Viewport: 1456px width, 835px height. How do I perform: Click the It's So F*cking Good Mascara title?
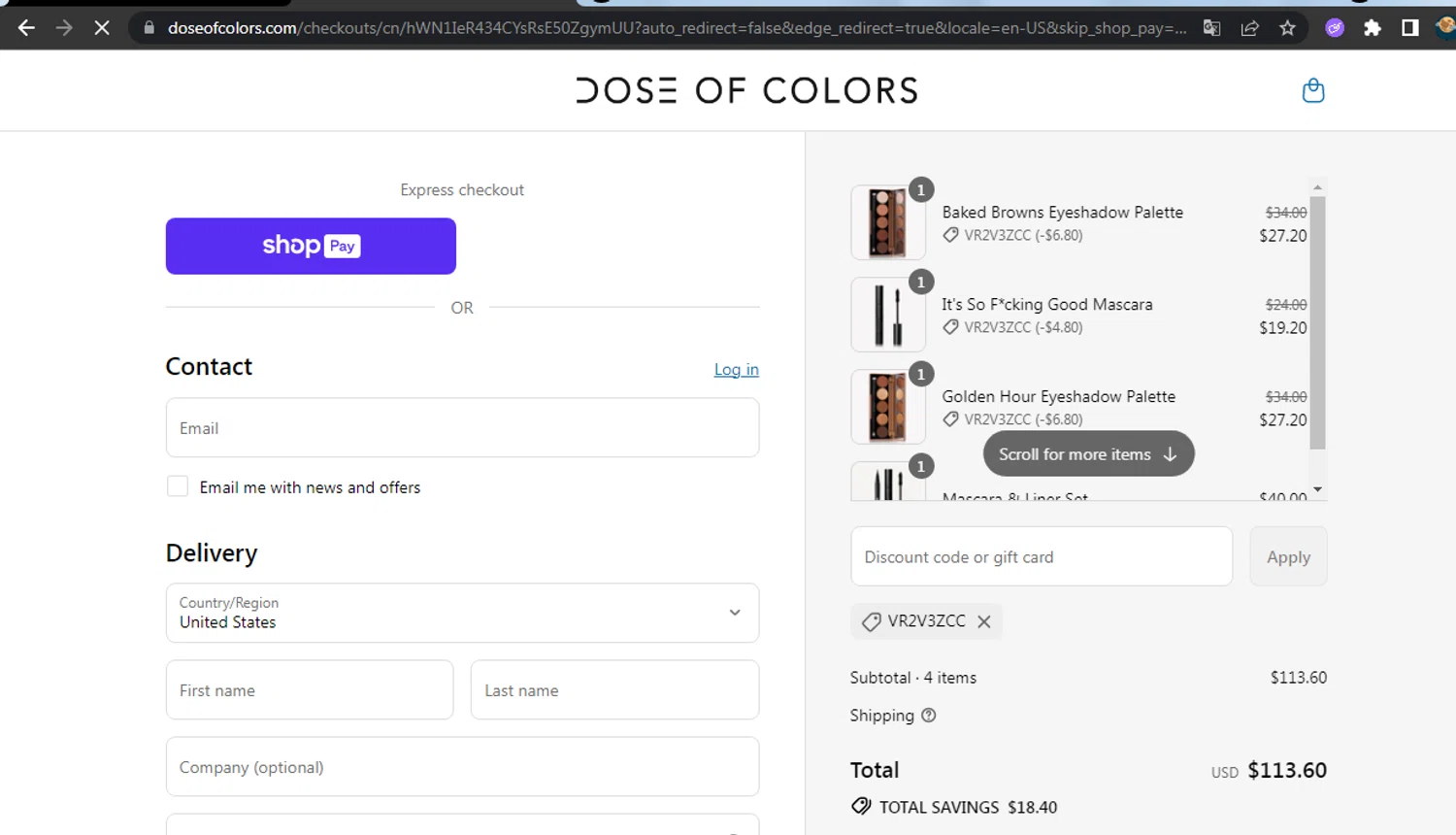point(1046,304)
